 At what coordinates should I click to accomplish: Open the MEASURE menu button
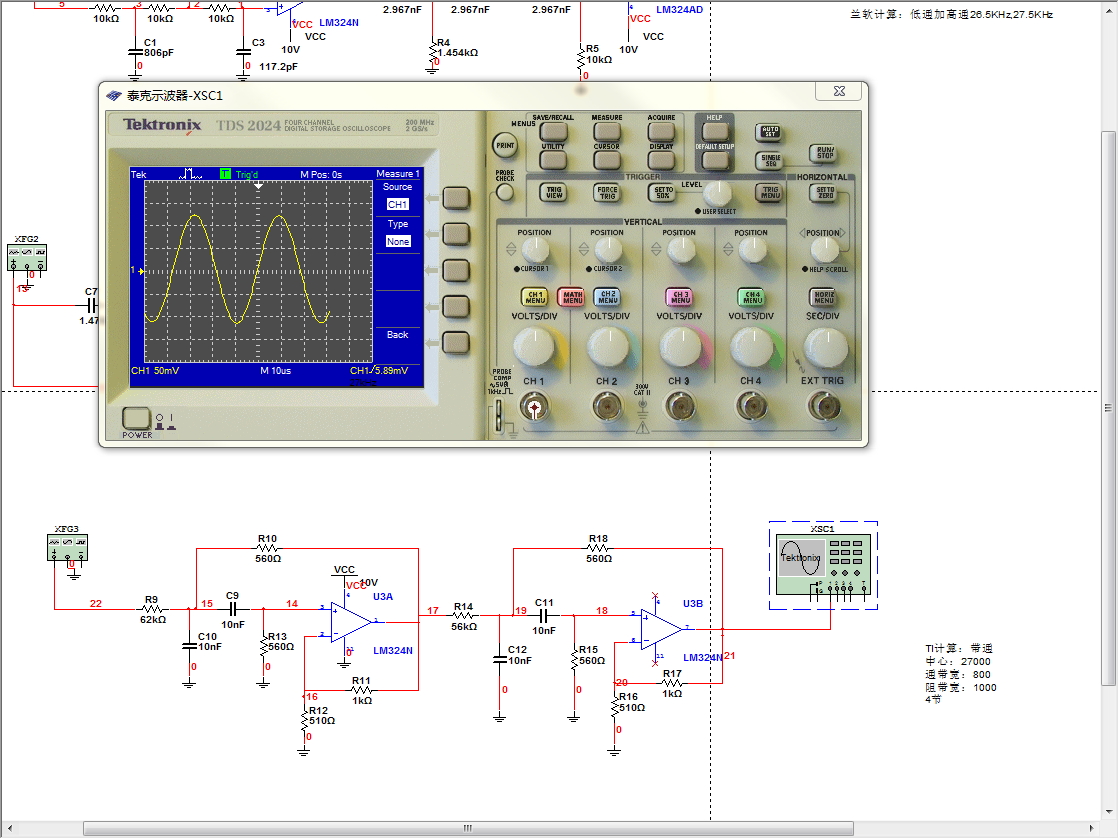pos(607,129)
